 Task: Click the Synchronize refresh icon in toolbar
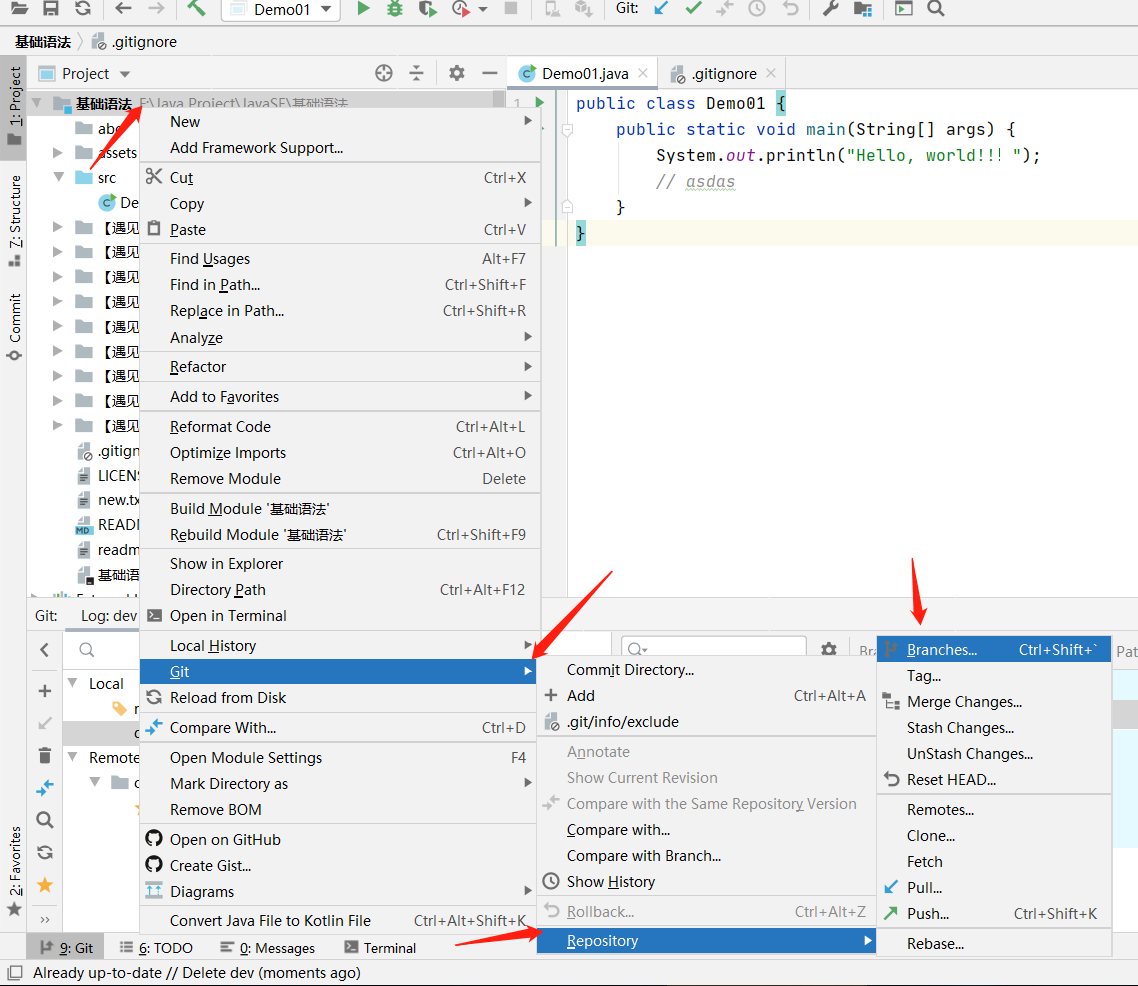tap(83, 9)
